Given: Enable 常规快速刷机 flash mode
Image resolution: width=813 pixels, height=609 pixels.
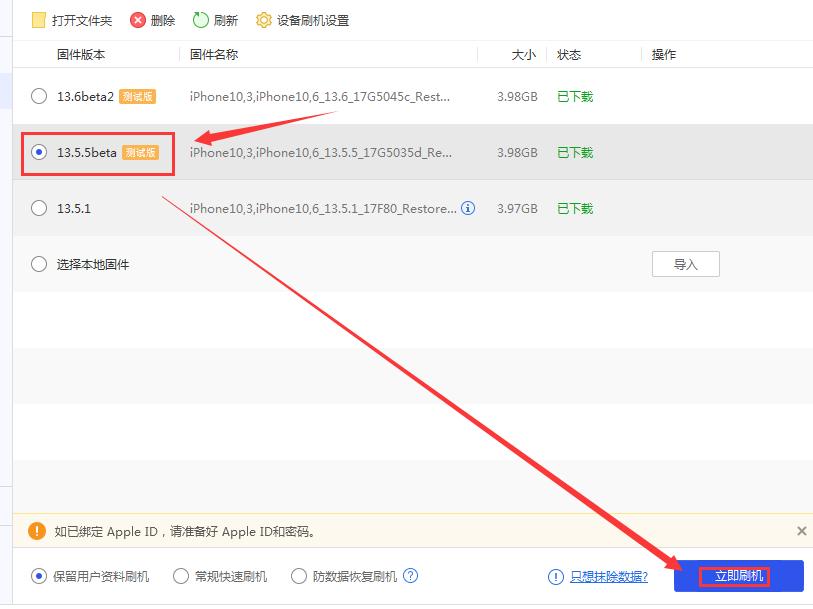Looking at the screenshot, I should tap(180, 576).
